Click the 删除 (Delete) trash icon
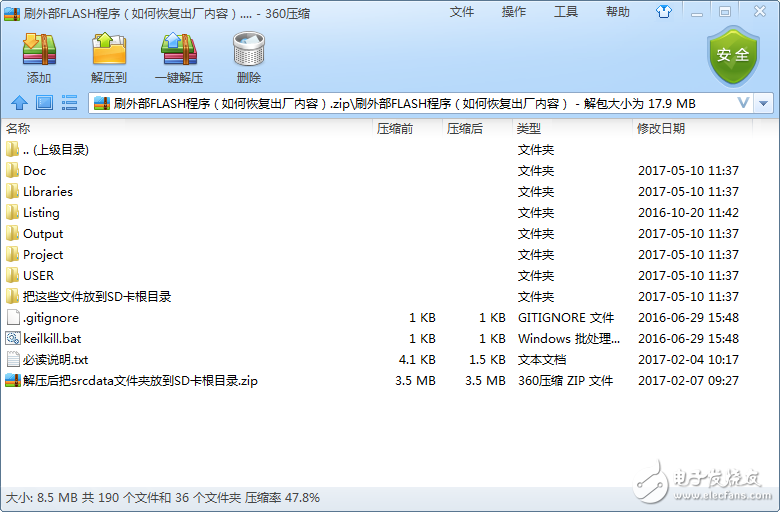Viewport: 780px width, 512px height. [249, 49]
